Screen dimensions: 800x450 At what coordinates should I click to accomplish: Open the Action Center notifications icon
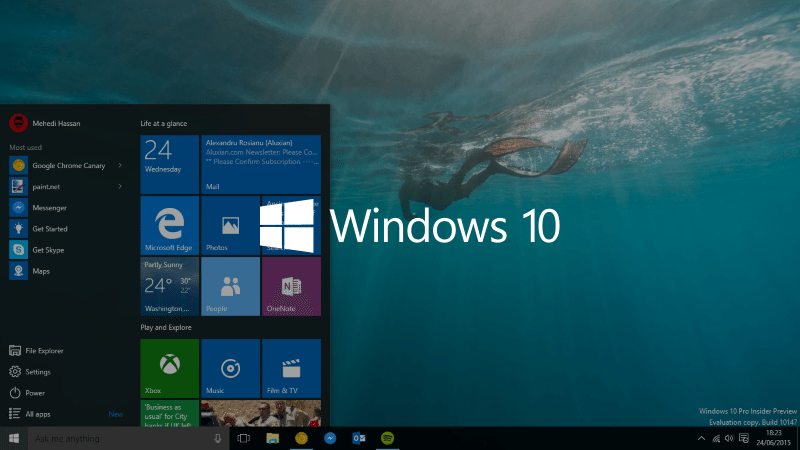pos(744,438)
